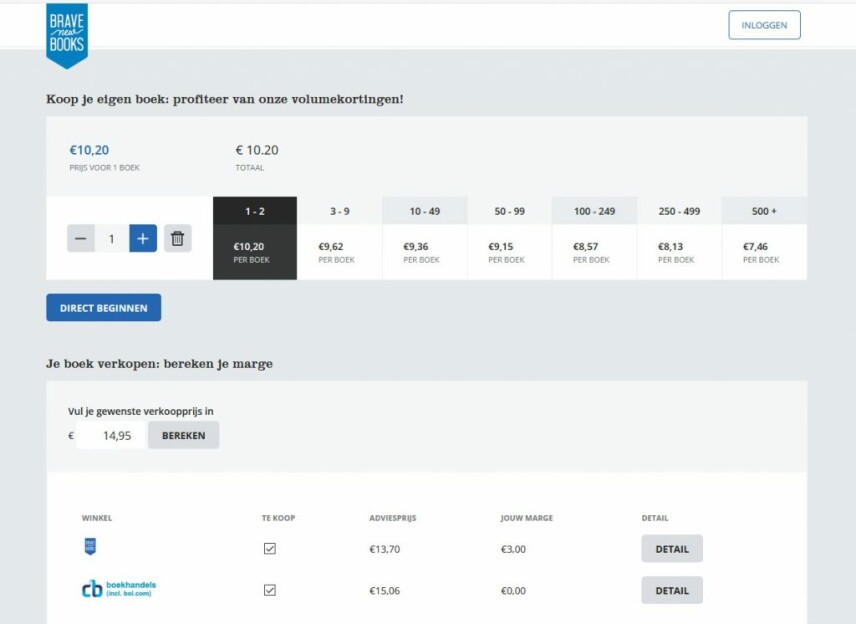Click the Brave New Books logo

point(67,34)
